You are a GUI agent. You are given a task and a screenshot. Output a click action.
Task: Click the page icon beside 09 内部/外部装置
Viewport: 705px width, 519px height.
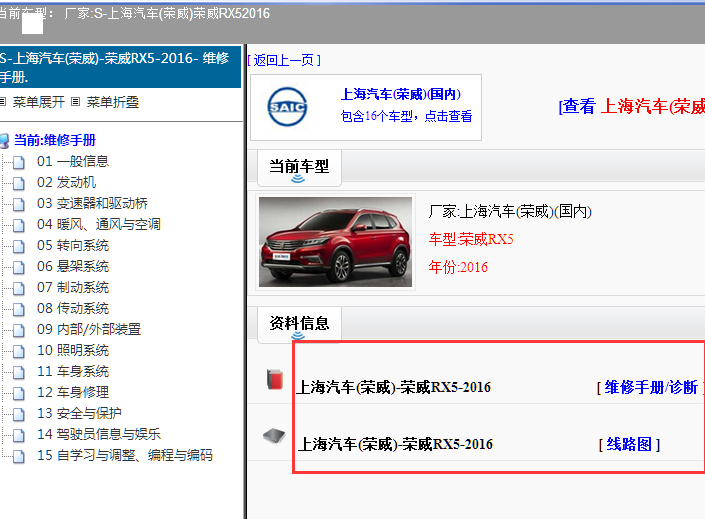pos(19,330)
